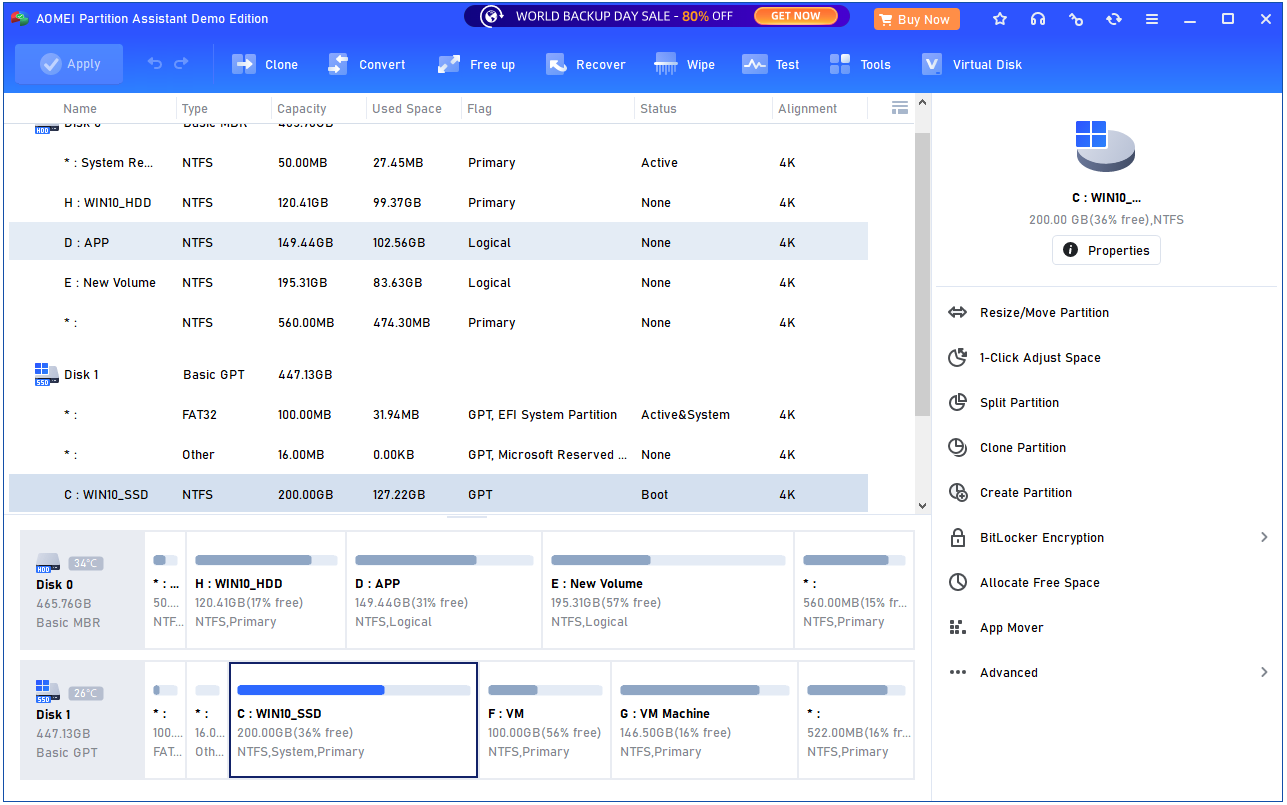Screen dimensions: 1287x805
Task: Click the star favorites icon in title bar
Action: click(x=1000, y=19)
